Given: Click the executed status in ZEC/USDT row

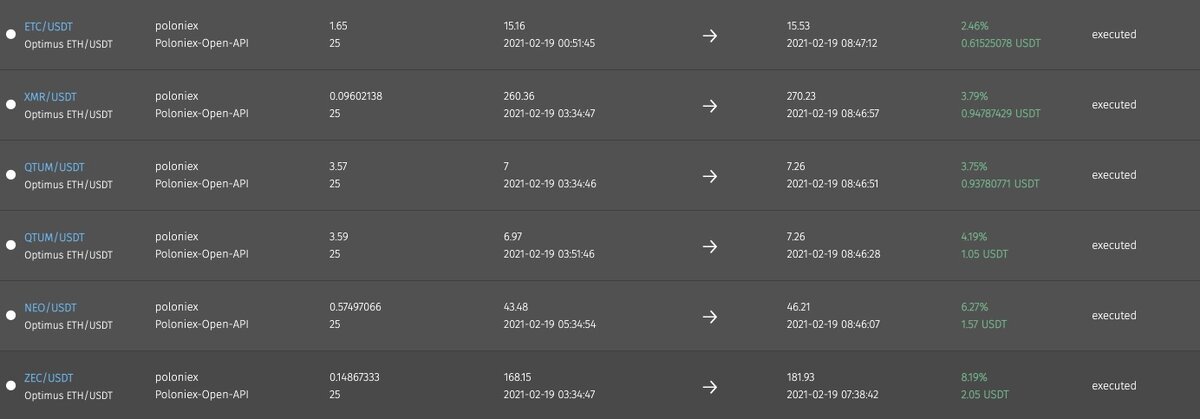Looking at the screenshot, I should 1114,386.
